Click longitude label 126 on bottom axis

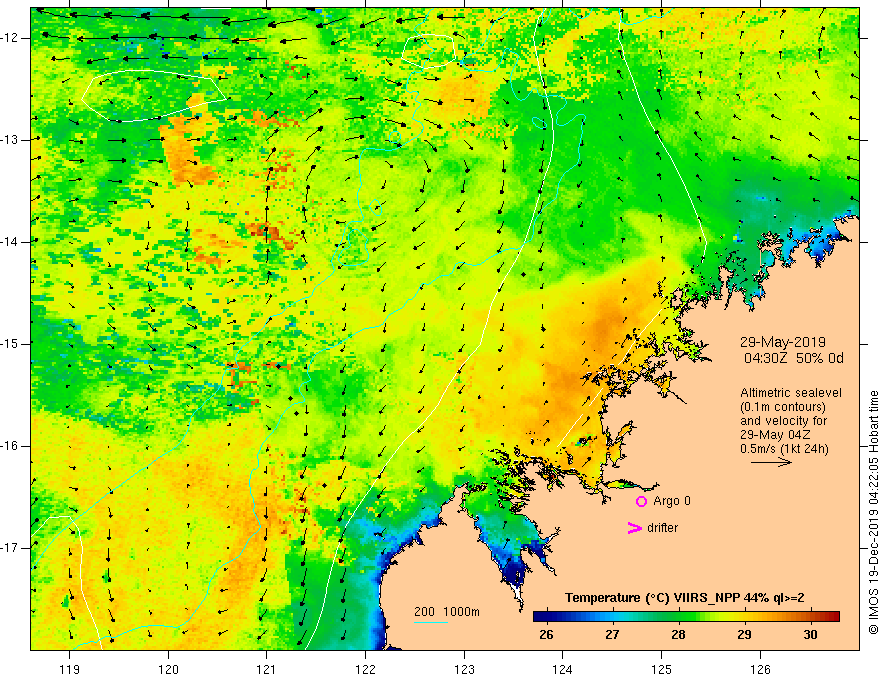(760, 669)
